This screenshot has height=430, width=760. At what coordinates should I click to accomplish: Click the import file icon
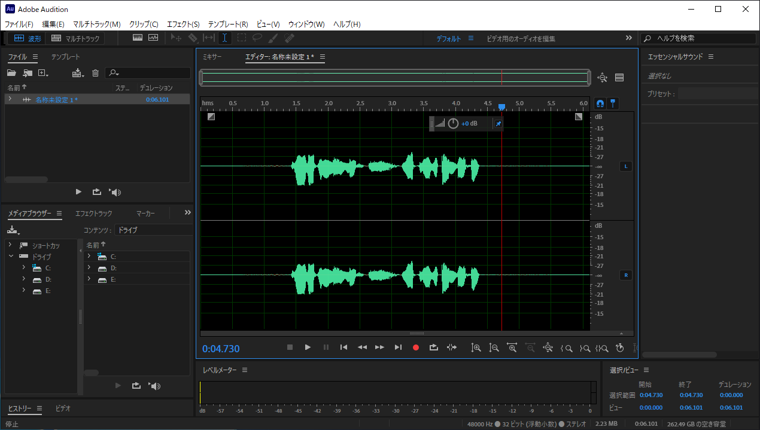point(28,73)
